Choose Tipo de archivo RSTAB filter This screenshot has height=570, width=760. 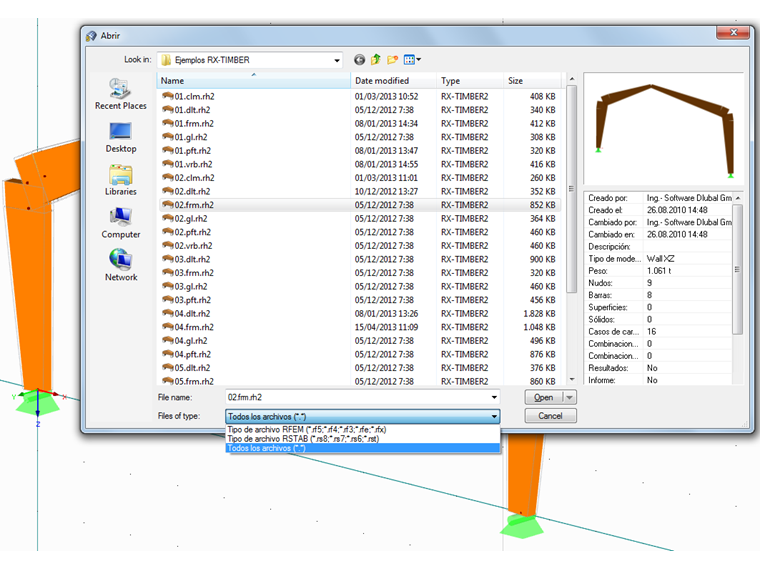(363, 439)
